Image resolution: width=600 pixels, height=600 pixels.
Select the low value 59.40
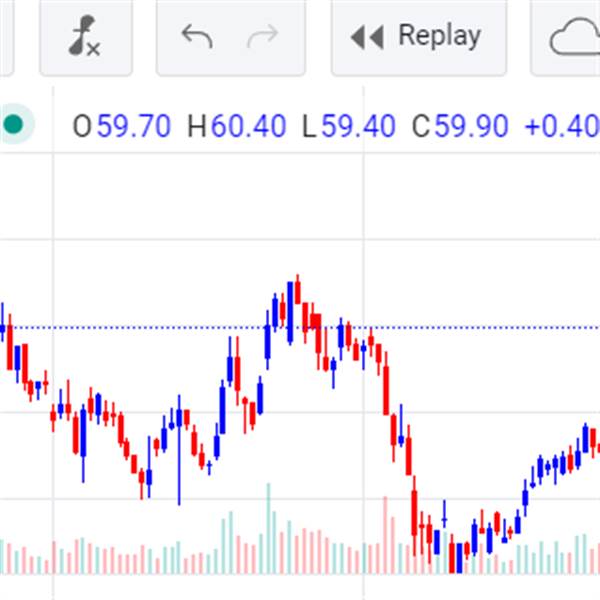pos(358,126)
